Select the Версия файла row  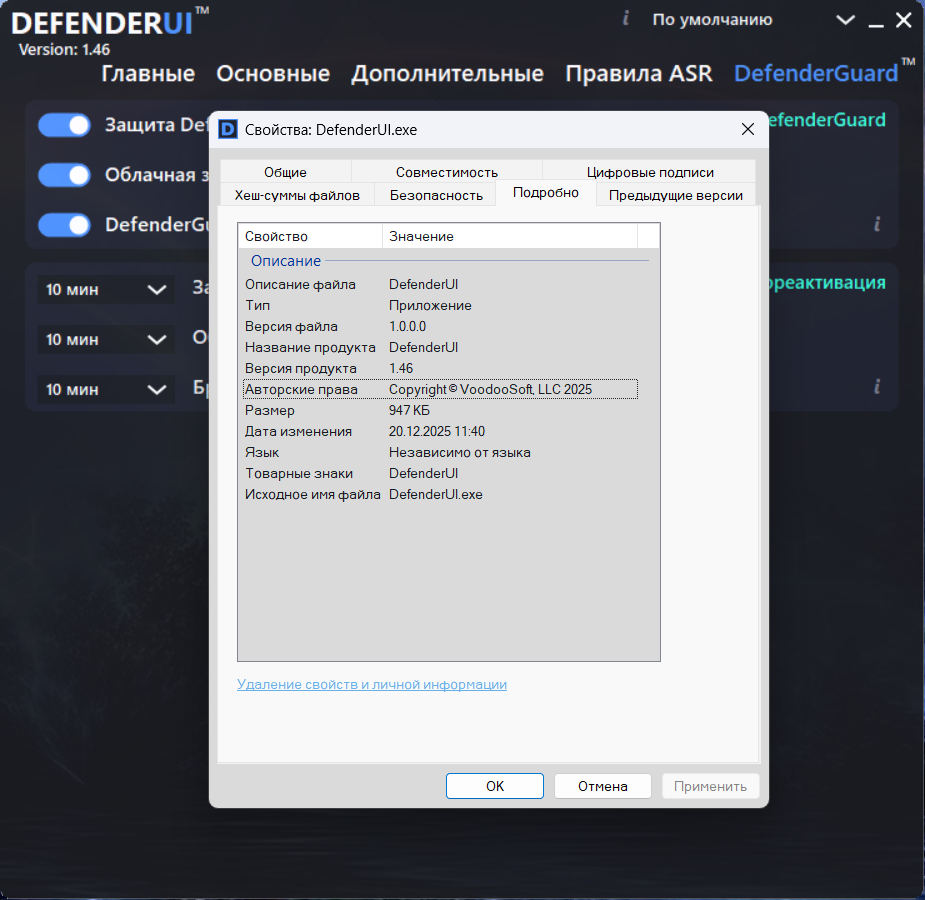tap(440, 326)
